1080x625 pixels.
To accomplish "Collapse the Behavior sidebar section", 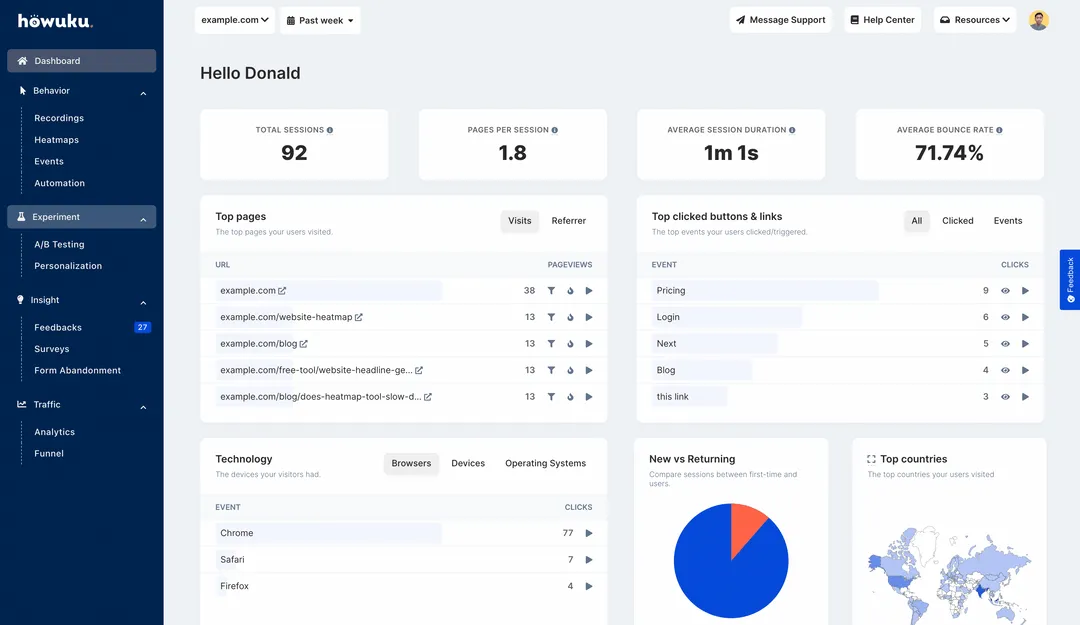I will pos(143,93).
